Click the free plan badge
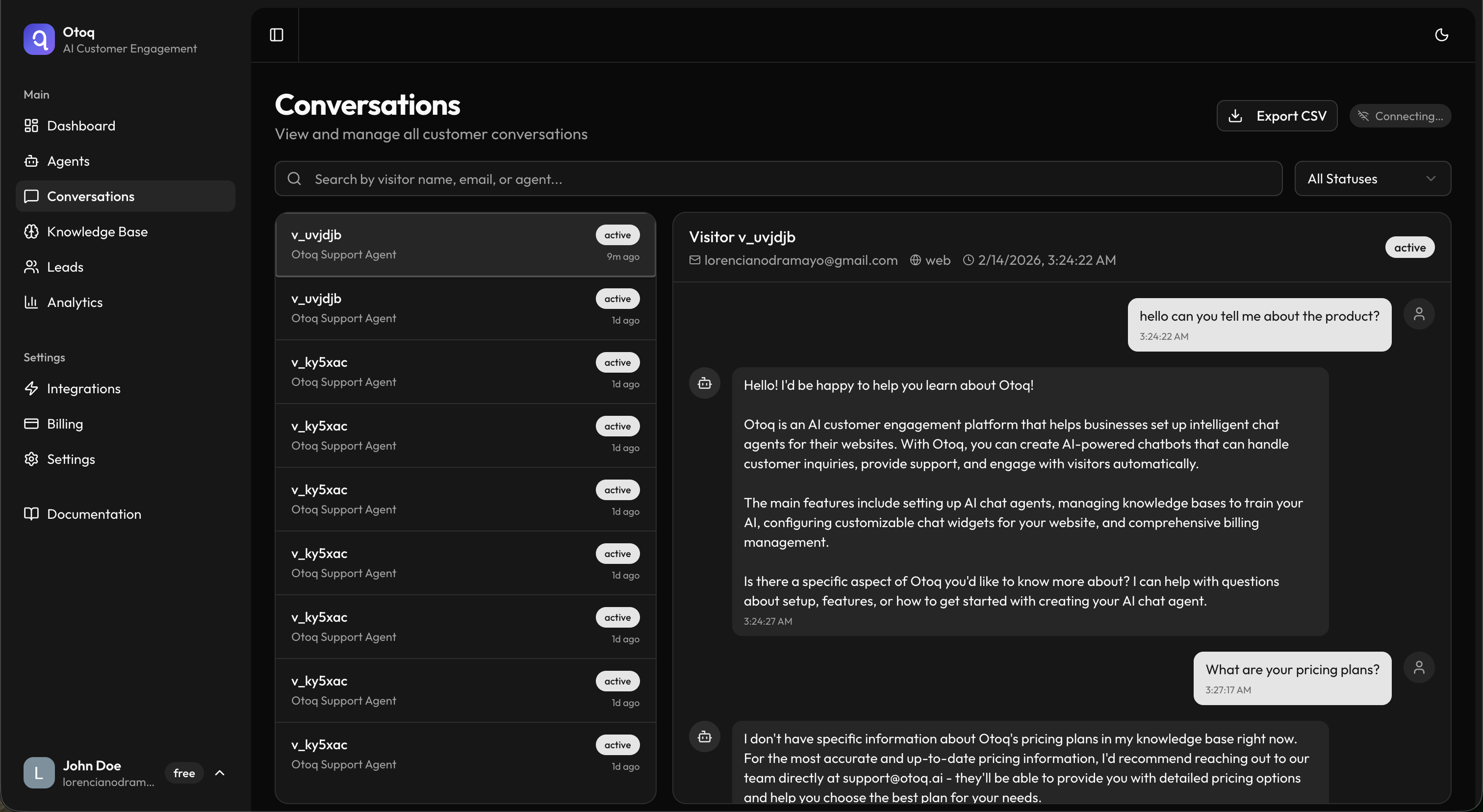 [x=184, y=773]
